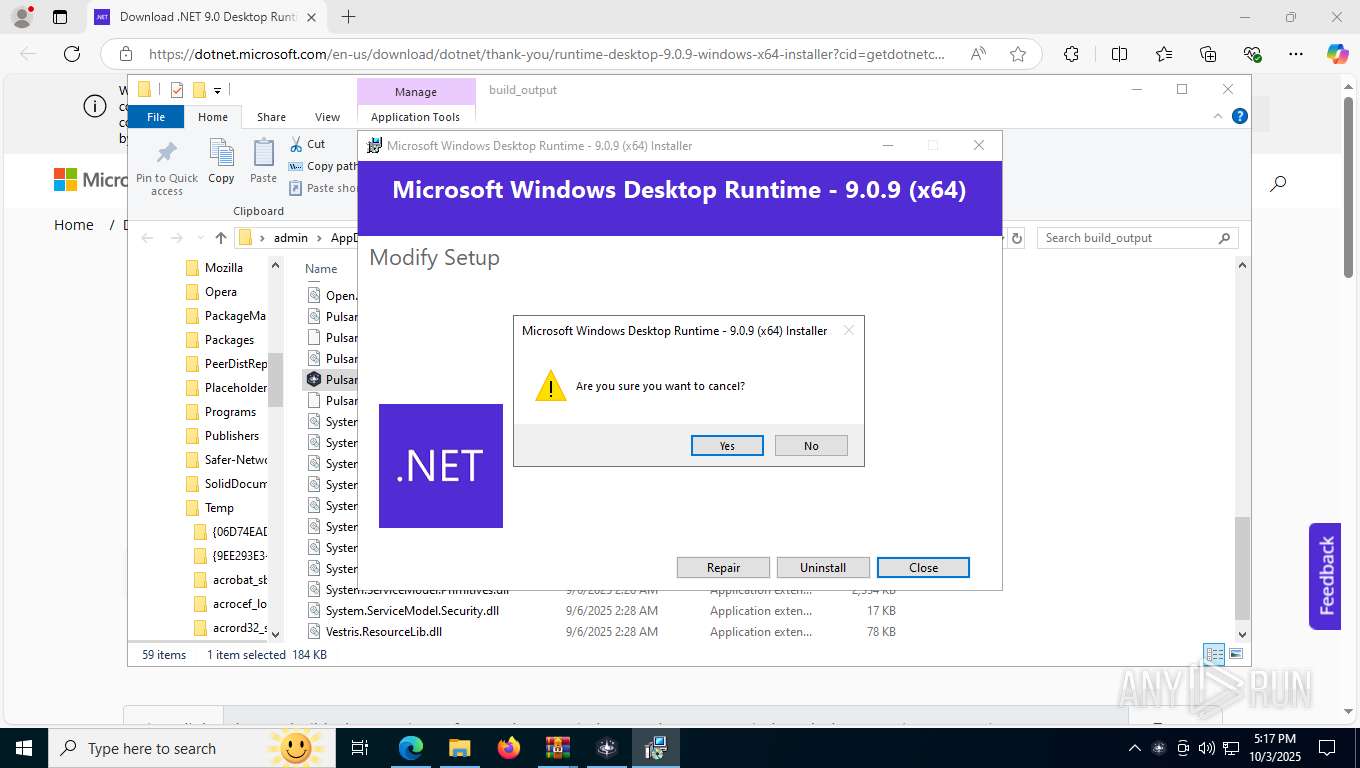Show hidden system tray icons chevron

[1134, 748]
